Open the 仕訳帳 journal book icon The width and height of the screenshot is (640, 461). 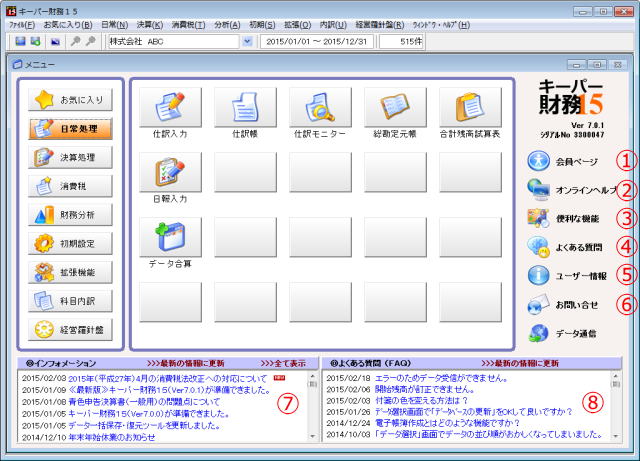245,107
